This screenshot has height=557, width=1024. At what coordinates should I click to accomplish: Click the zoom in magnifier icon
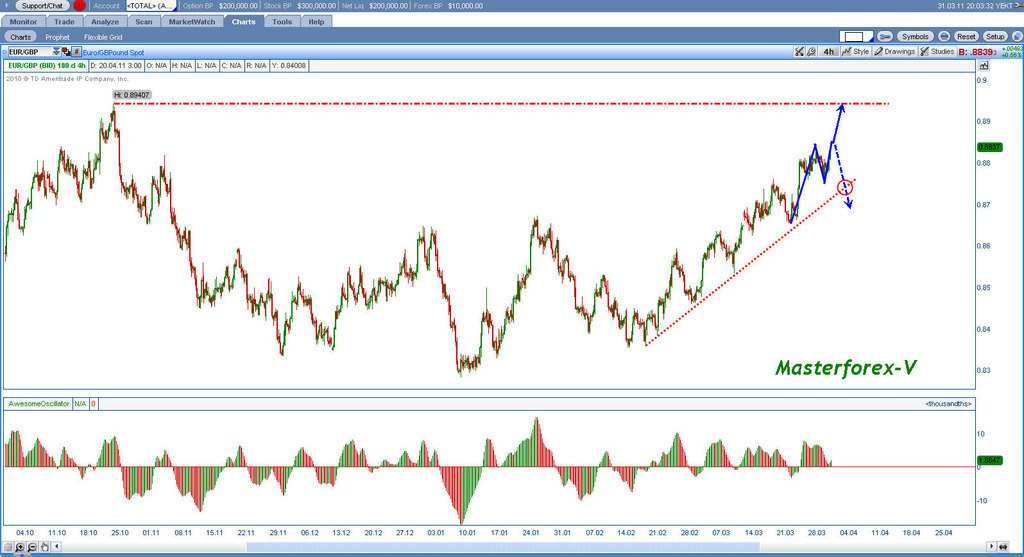(x=20, y=547)
